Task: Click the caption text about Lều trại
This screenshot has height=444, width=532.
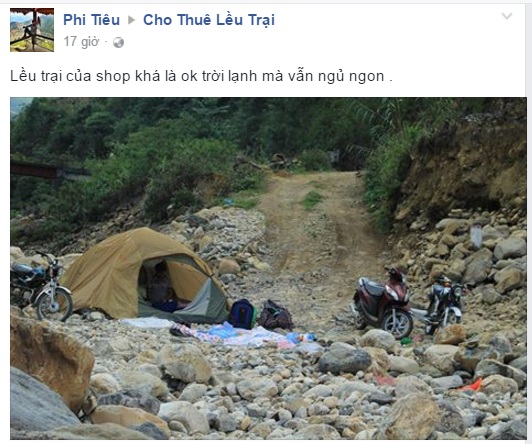Action: [201, 76]
